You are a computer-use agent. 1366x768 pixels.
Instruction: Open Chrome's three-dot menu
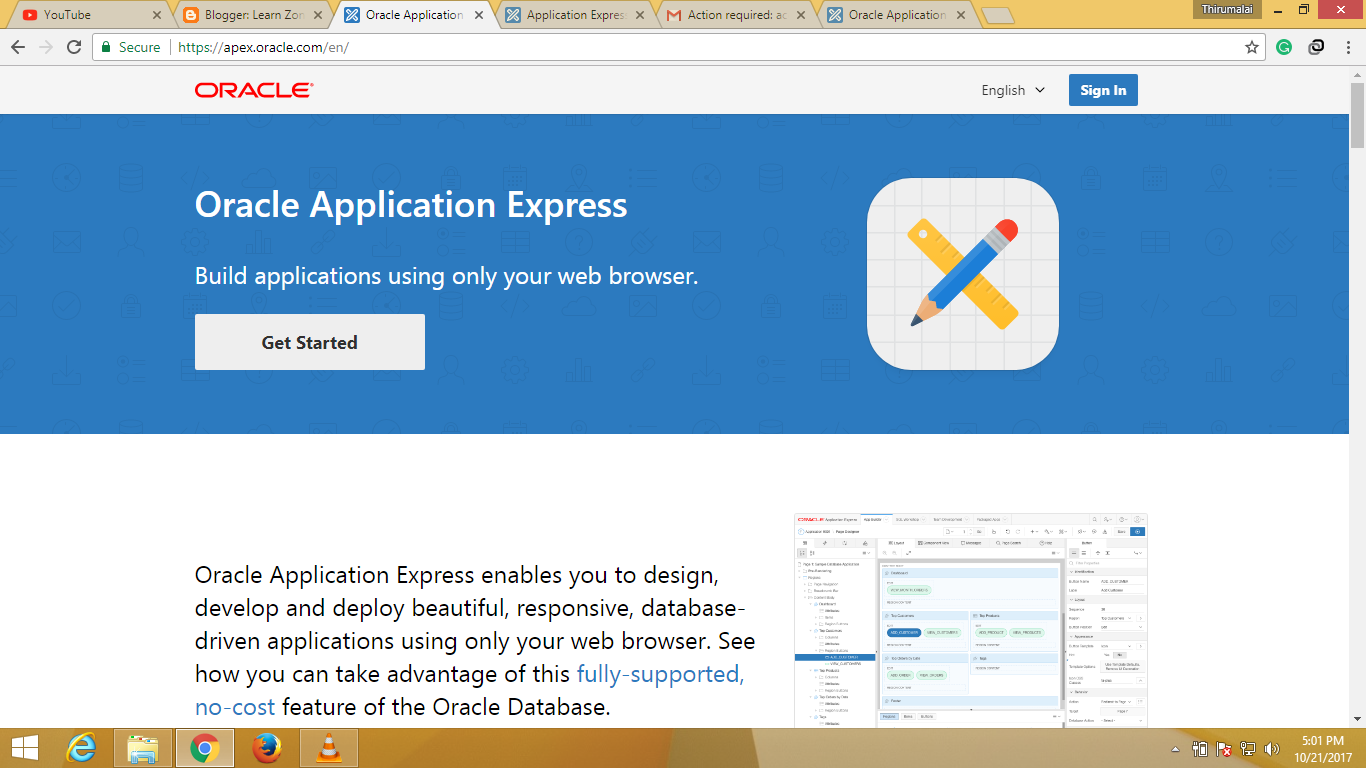[1346, 47]
